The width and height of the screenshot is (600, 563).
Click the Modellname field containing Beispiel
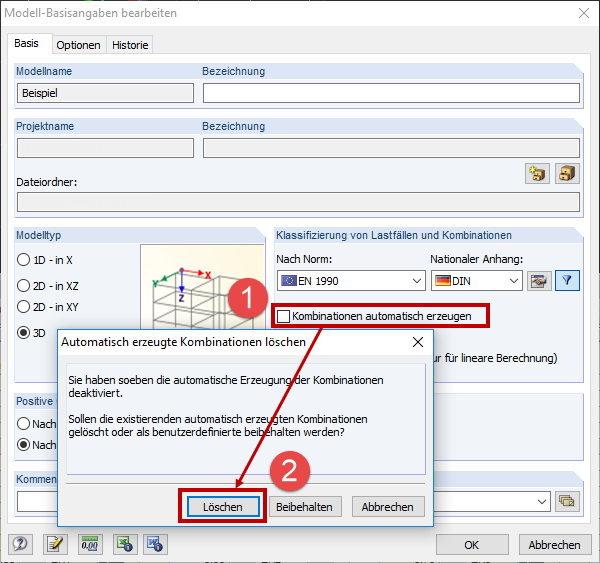(x=106, y=93)
